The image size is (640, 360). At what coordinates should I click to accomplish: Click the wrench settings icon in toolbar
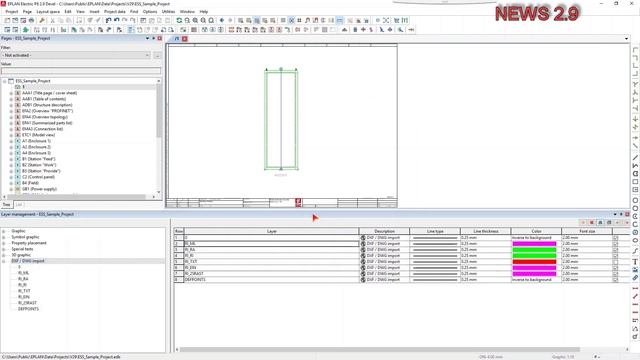[41, 20]
